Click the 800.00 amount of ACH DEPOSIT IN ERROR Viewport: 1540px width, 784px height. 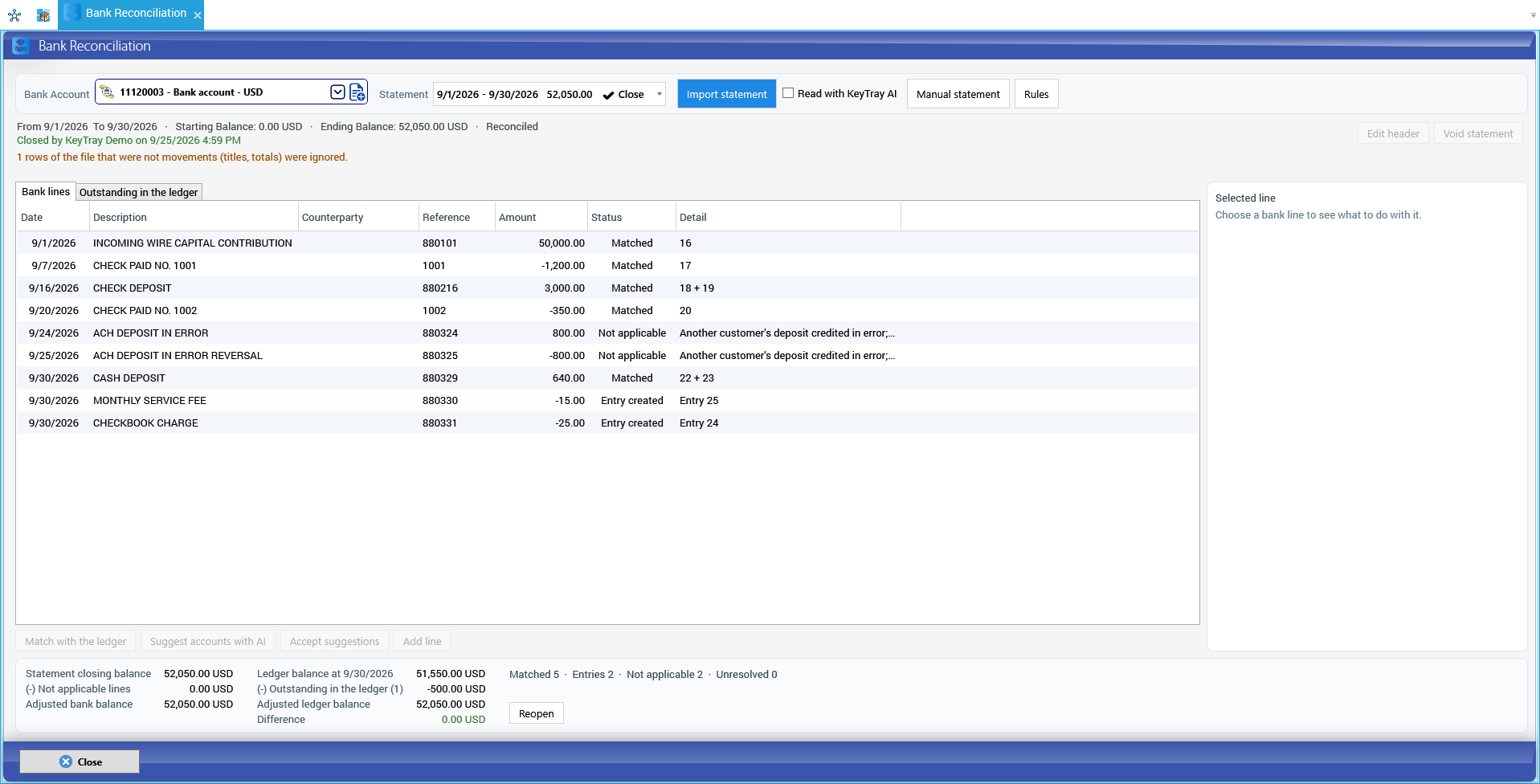click(568, 333)
